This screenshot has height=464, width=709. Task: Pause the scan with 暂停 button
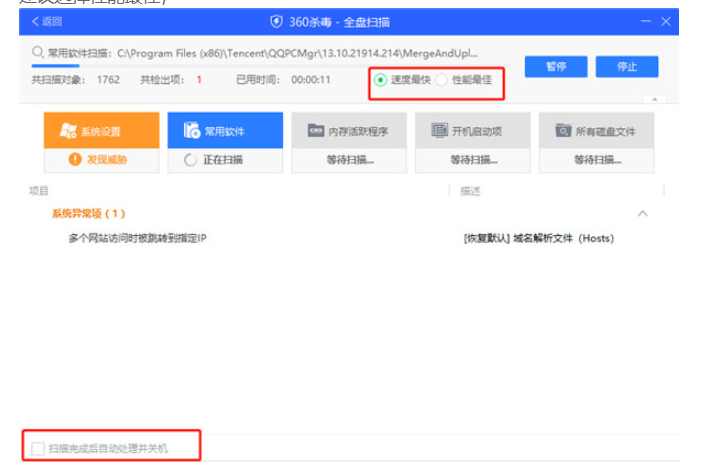[x=555, y=66]
